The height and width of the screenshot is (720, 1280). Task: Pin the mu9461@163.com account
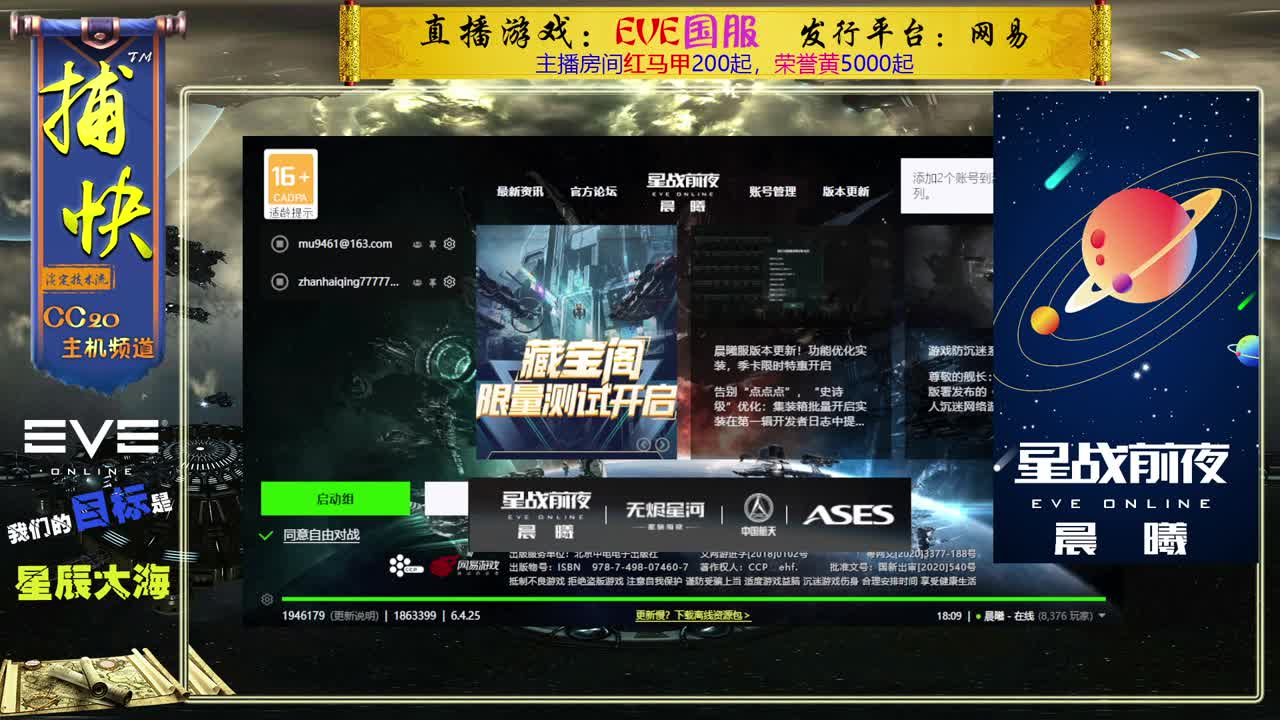coord(432,244)
